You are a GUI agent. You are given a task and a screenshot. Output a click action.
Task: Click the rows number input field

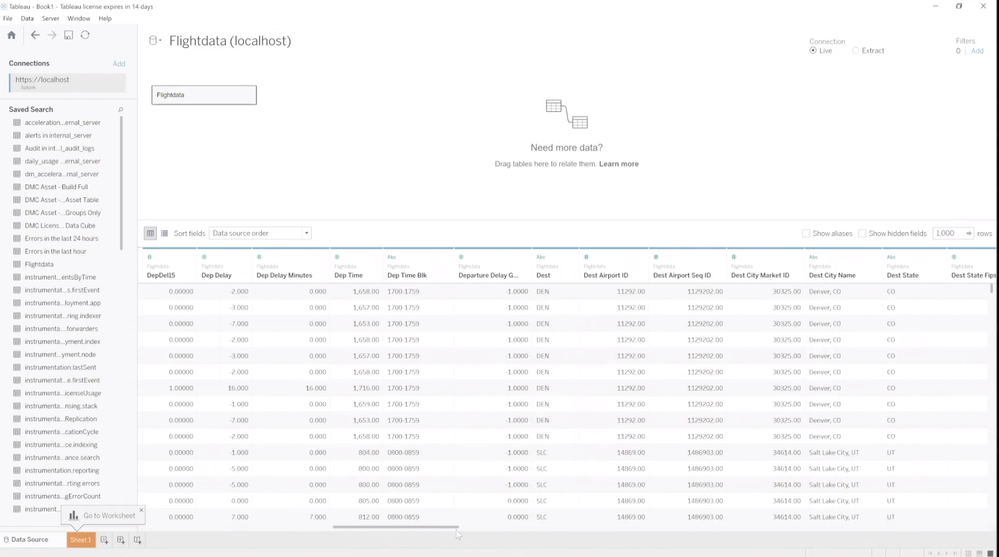click(x=949, y=233)
